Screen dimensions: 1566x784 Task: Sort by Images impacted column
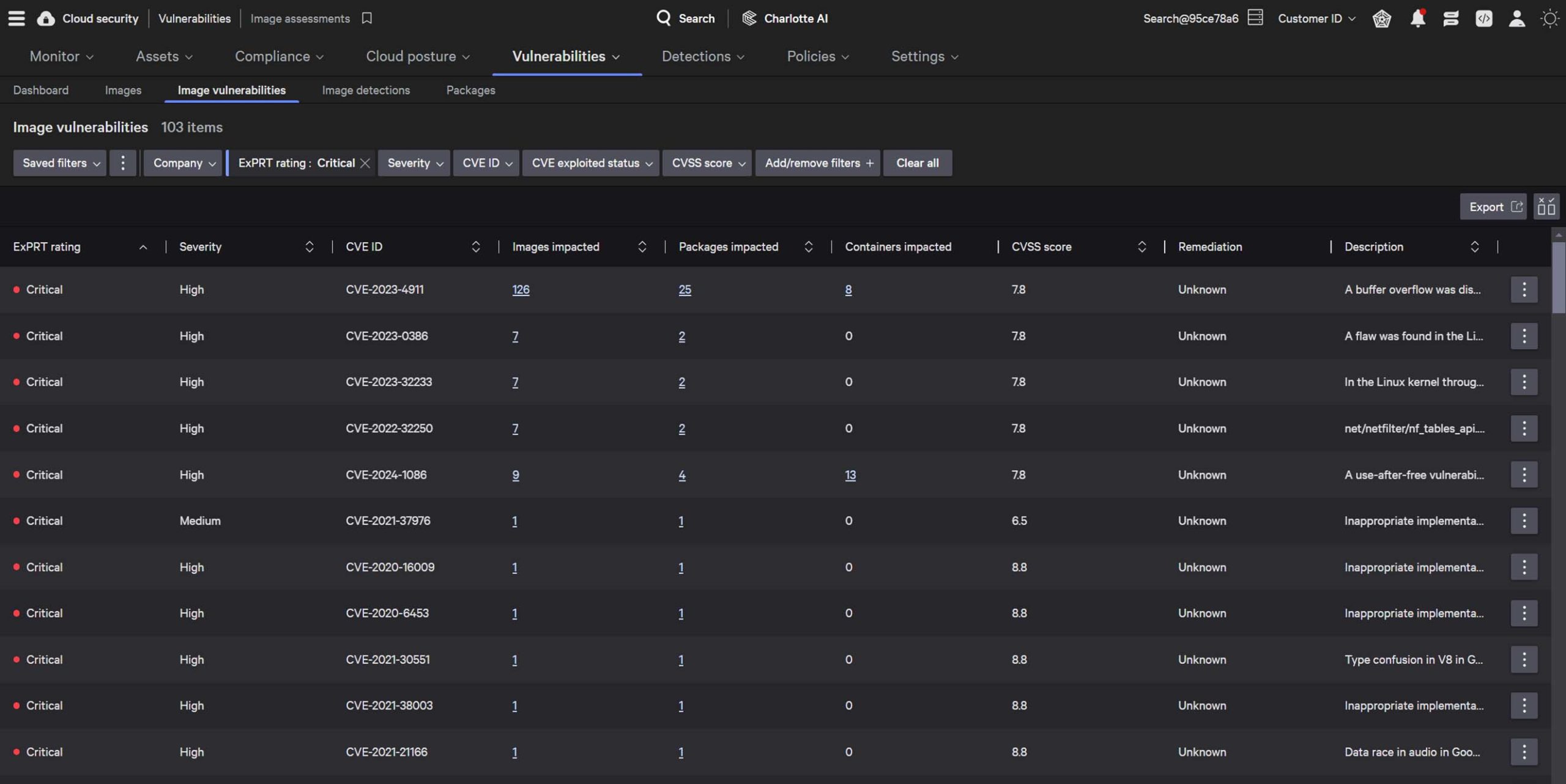(x=642, y=246)
